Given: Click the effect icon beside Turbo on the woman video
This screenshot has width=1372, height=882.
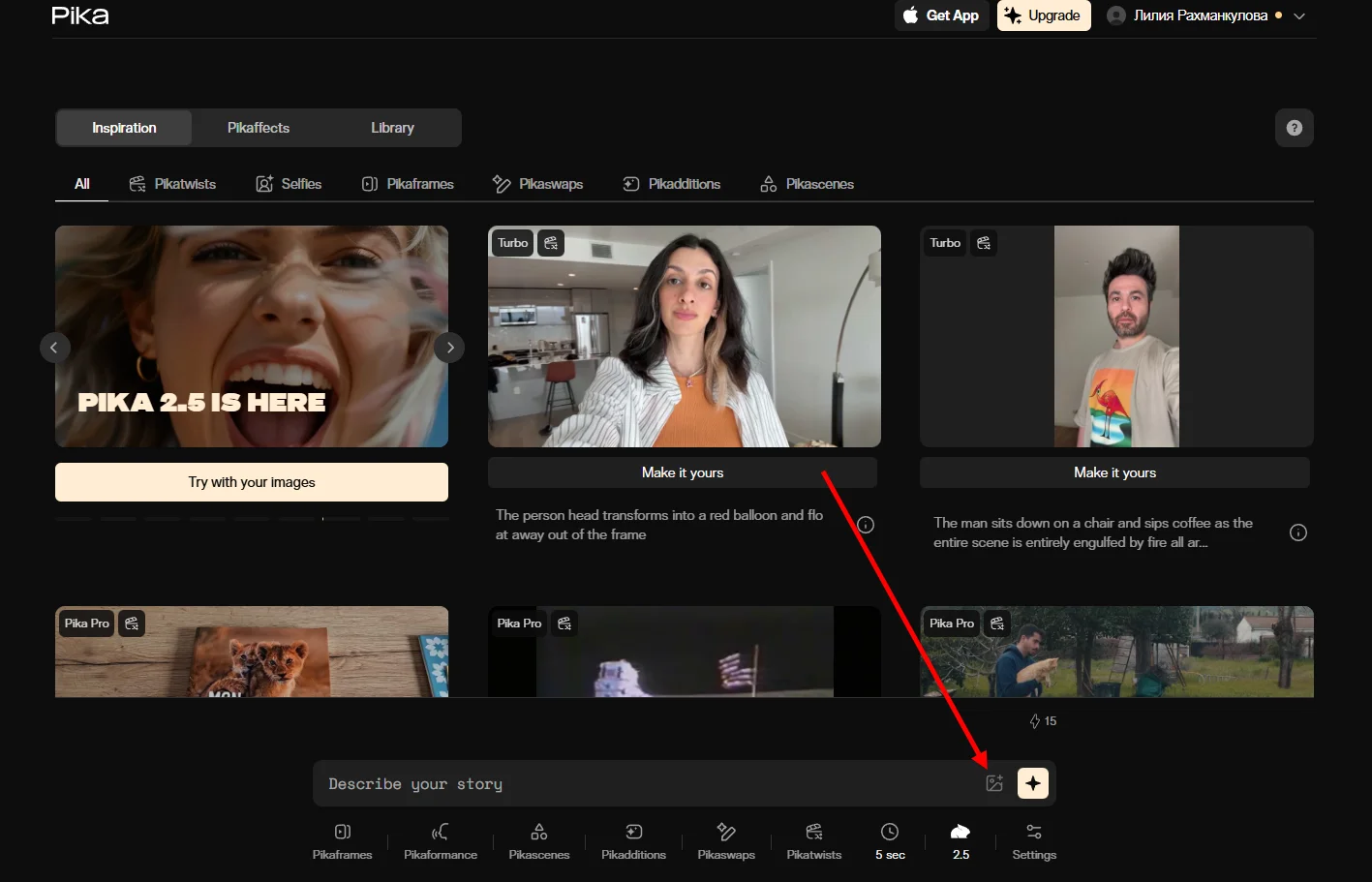Looking at the screenshot, I should coord(551,243).
